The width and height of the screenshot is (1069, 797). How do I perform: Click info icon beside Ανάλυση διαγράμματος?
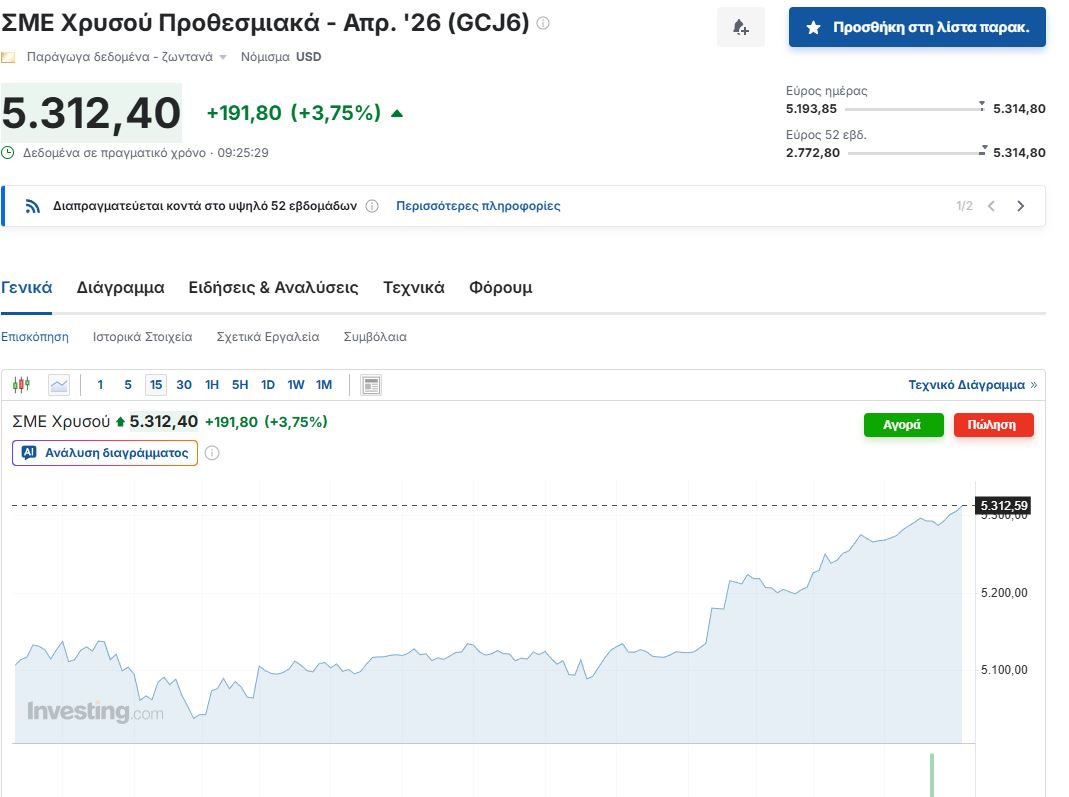point(212,453)
